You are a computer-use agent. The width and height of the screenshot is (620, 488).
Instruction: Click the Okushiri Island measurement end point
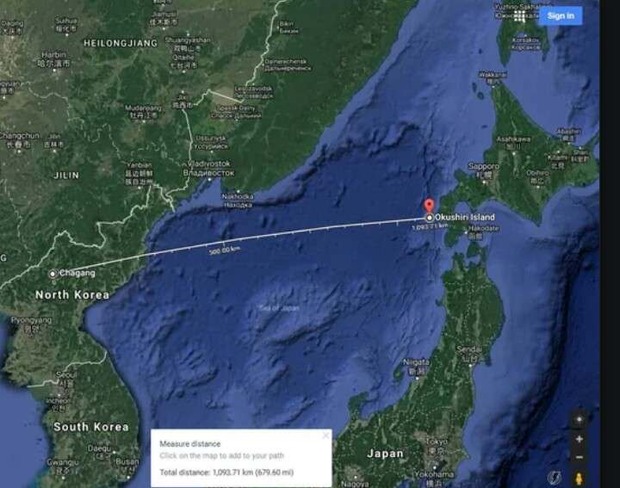429,218
